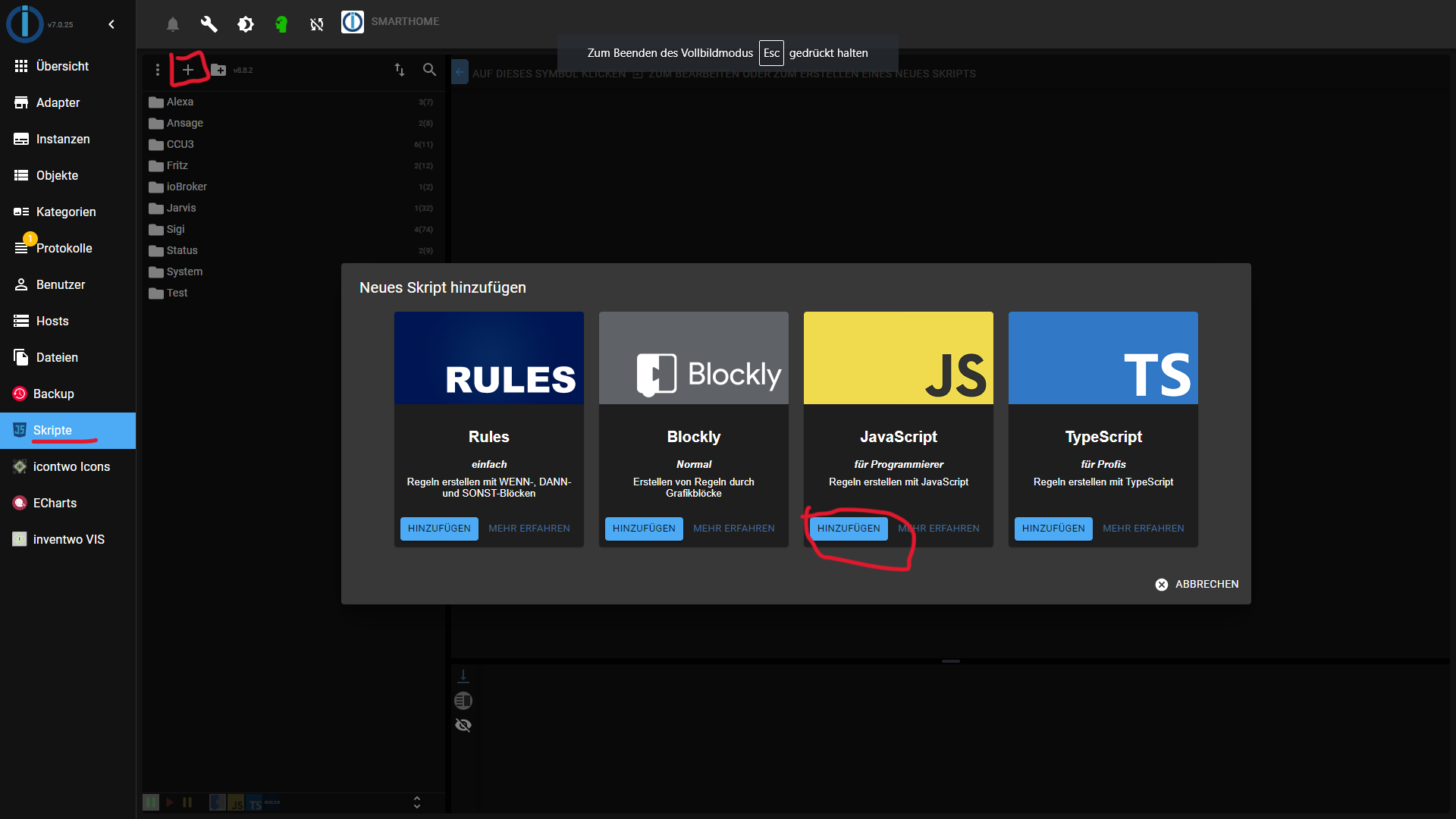
Task: Click Abbrechen to cancel the dialog
Action: tap(1197, 584)
